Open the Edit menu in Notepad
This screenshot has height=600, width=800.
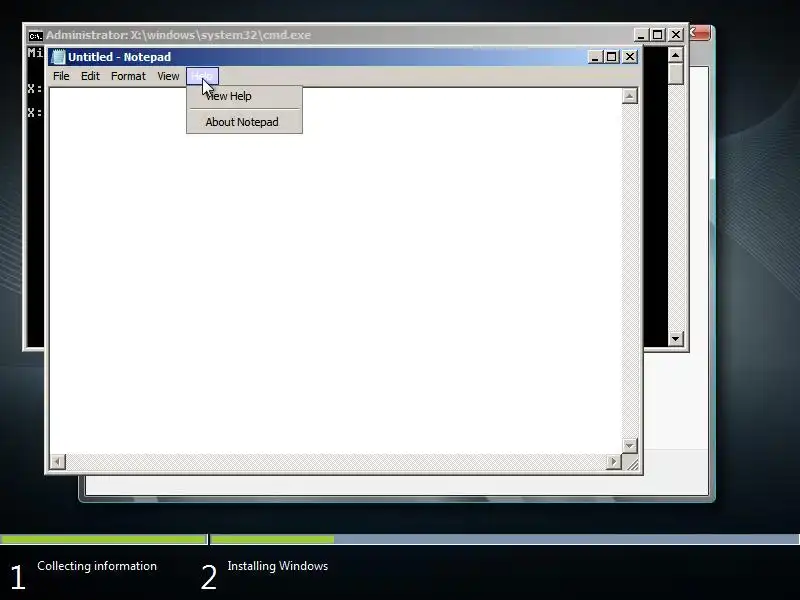(90, 76)
